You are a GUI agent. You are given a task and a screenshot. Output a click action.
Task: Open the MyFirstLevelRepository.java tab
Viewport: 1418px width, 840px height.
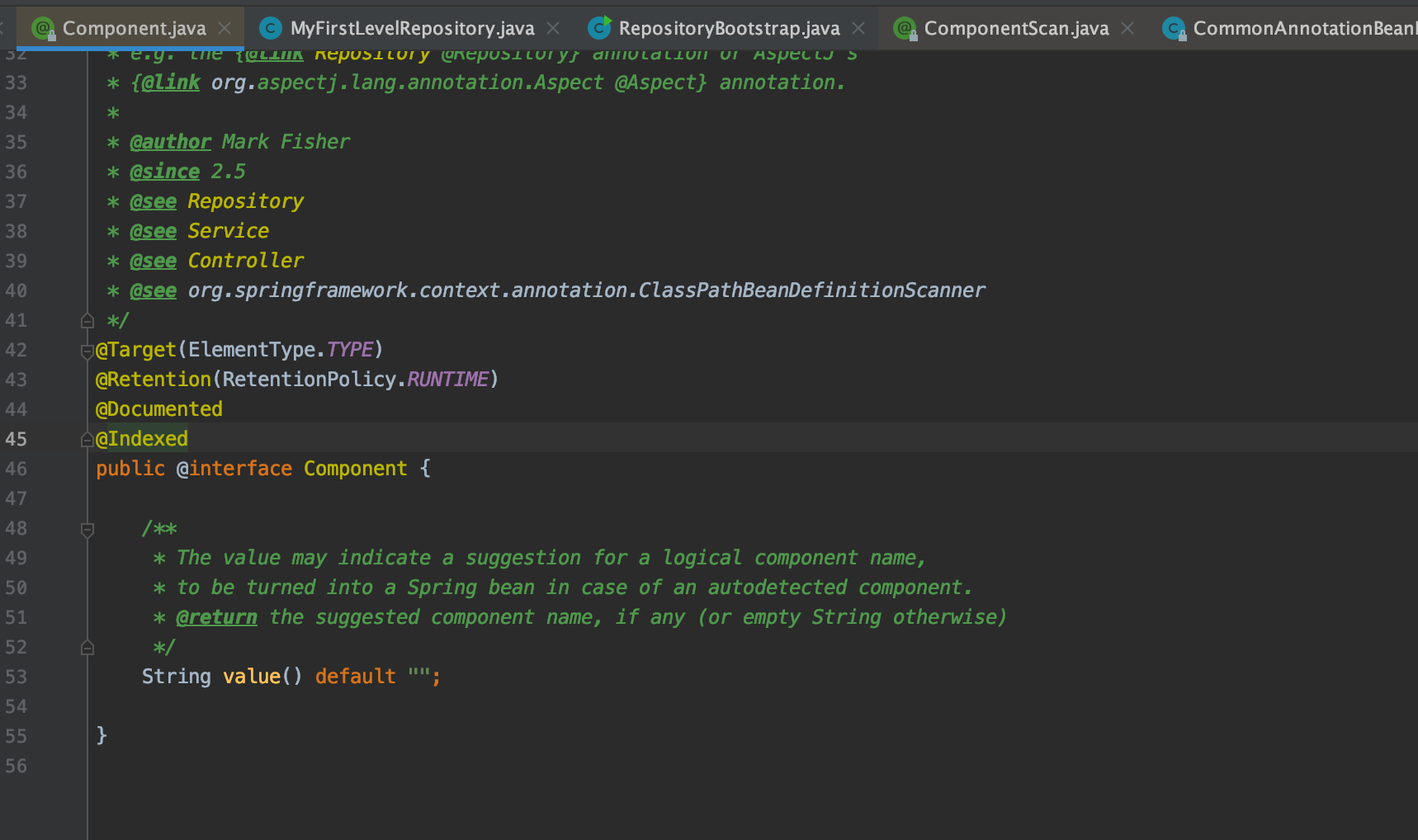pos(412,28)
